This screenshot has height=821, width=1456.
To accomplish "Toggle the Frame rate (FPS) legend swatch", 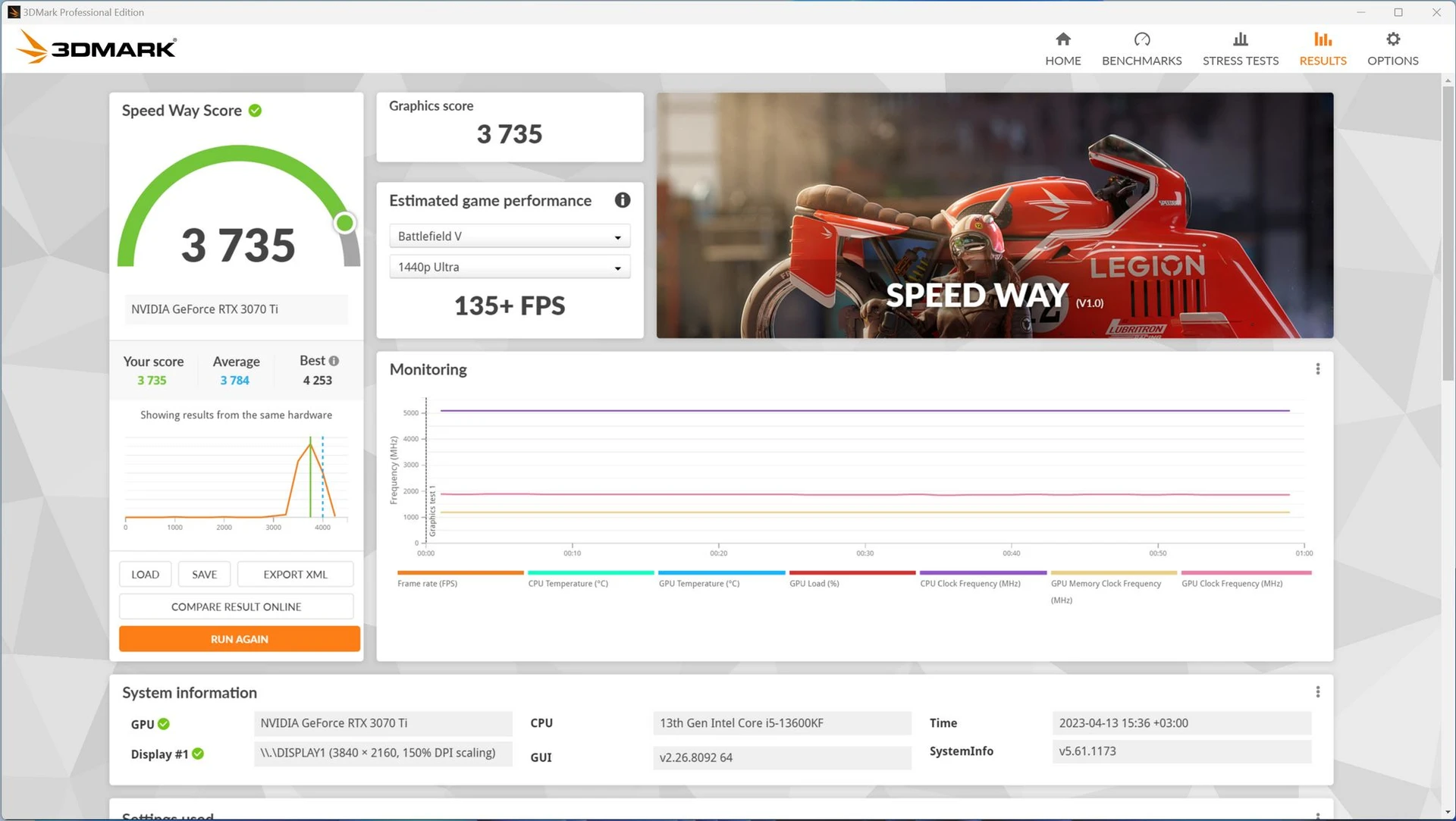I will click(460, 573).
